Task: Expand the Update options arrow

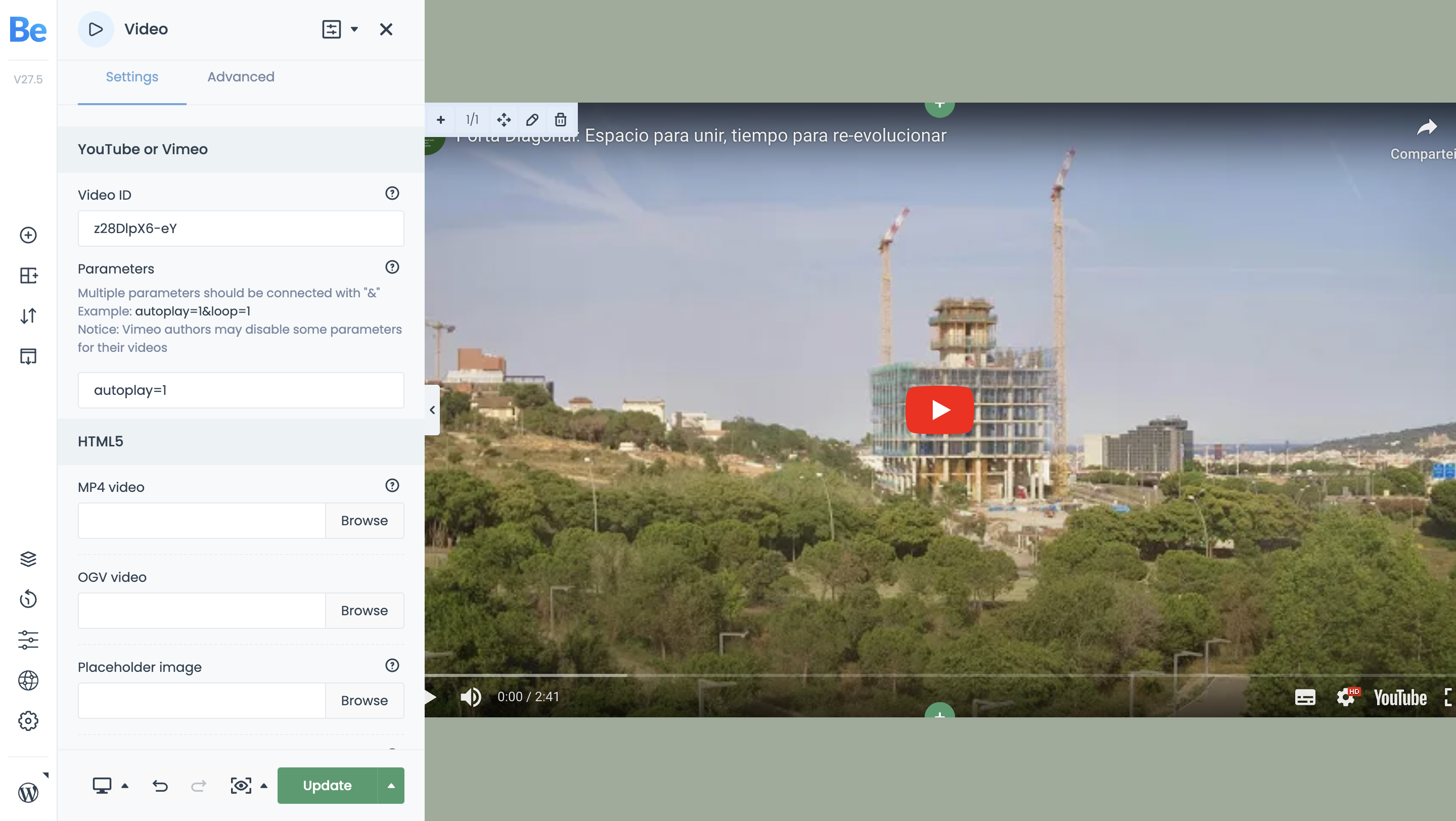Action: pyautogui.click(x=391, y=786)
